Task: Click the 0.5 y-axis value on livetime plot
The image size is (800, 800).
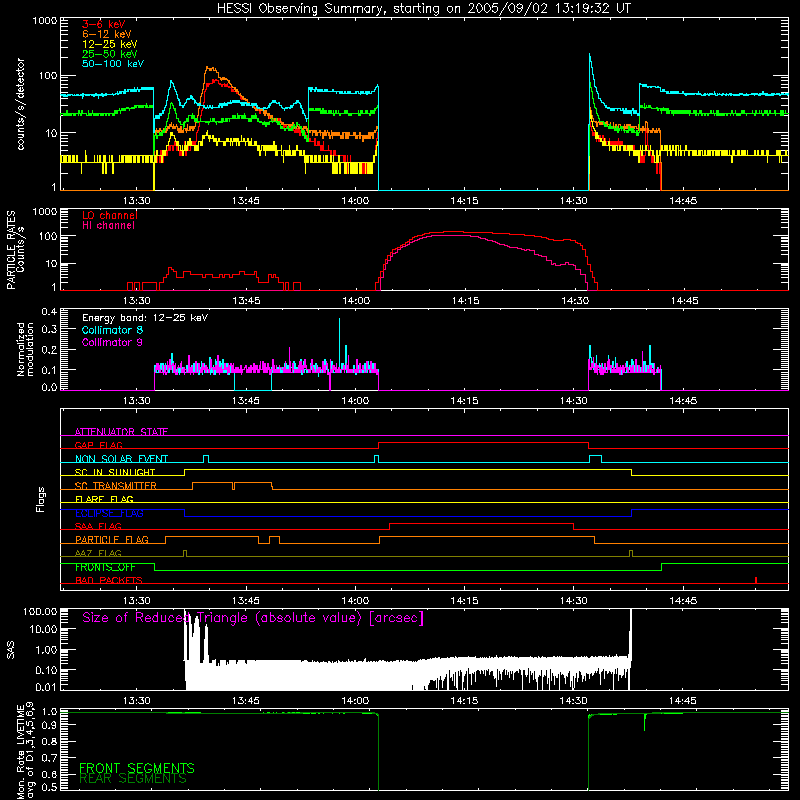Action: point(49,787)
